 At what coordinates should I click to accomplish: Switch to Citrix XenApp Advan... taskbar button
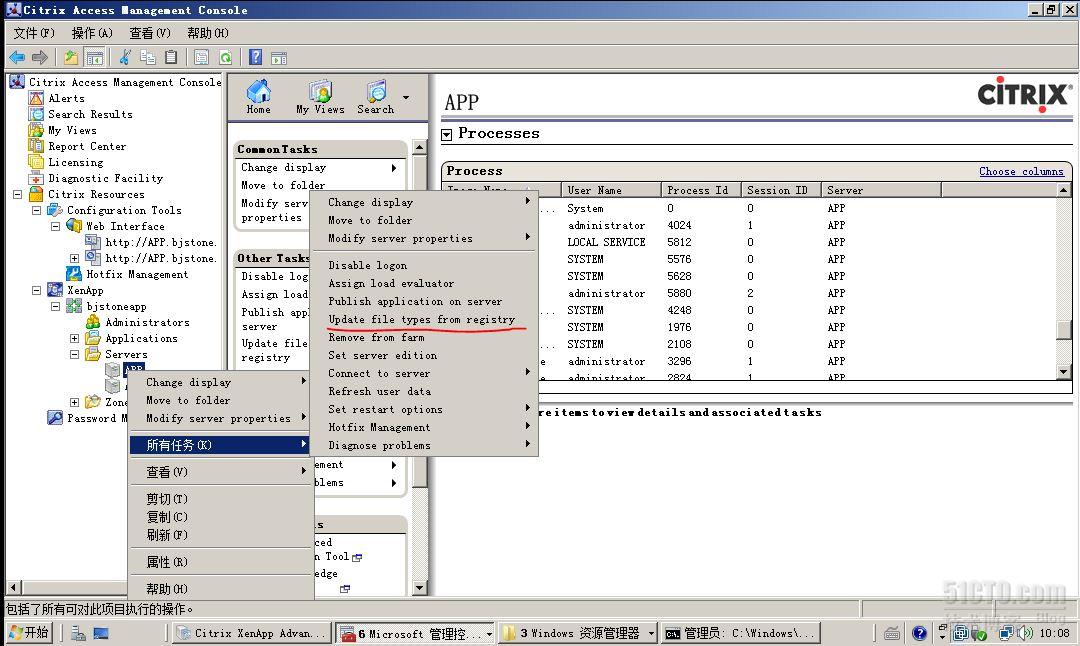(x=253, y=633)
